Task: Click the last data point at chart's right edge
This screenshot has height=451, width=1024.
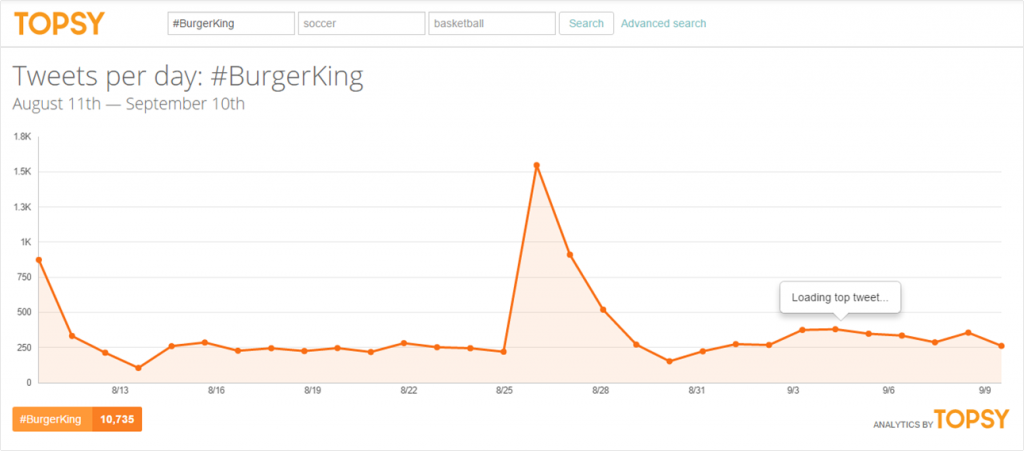Action: (1001, 346)
